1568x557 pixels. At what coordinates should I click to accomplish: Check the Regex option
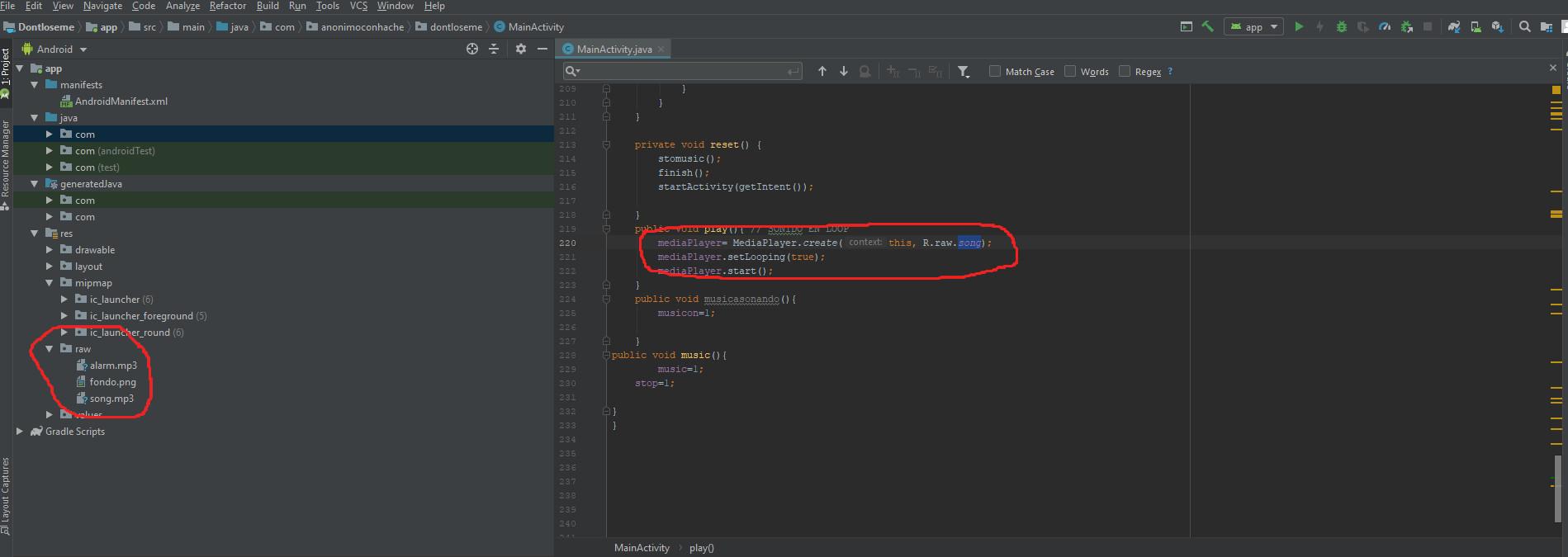tap(1125, 72)
